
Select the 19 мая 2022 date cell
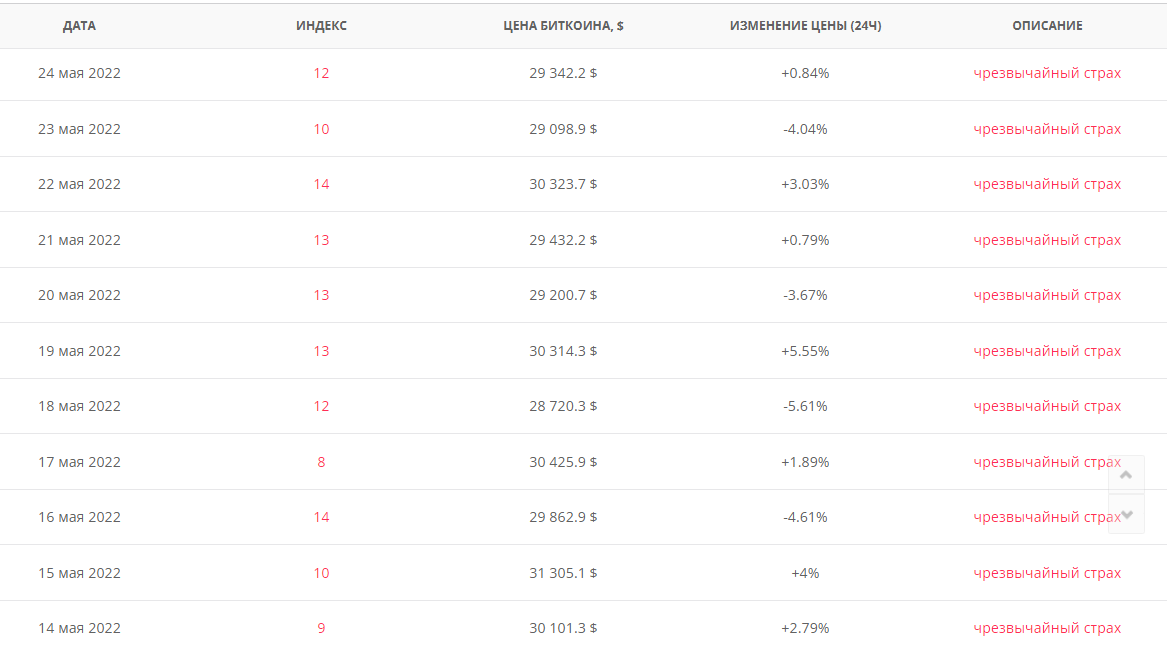(x=79, y=351)
